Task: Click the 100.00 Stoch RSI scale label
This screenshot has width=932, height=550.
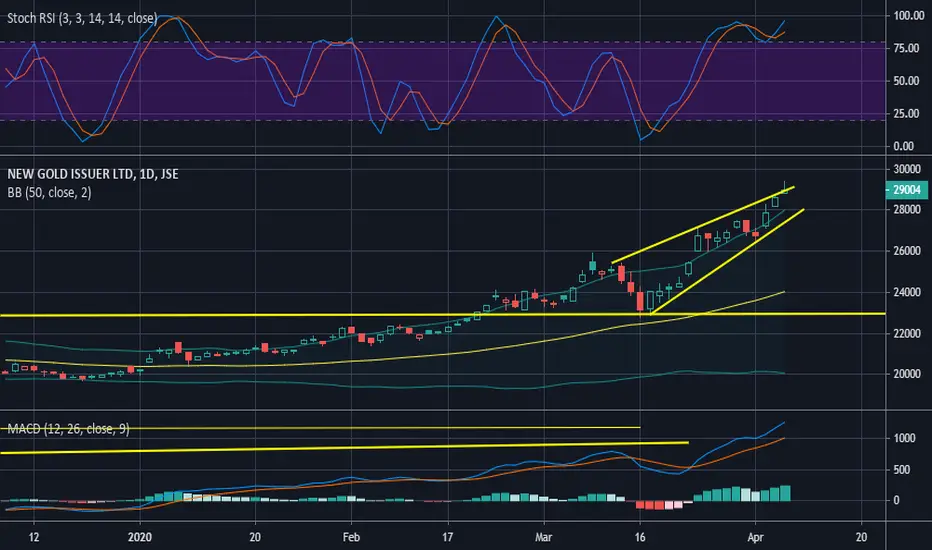Action: coord(909,16)
